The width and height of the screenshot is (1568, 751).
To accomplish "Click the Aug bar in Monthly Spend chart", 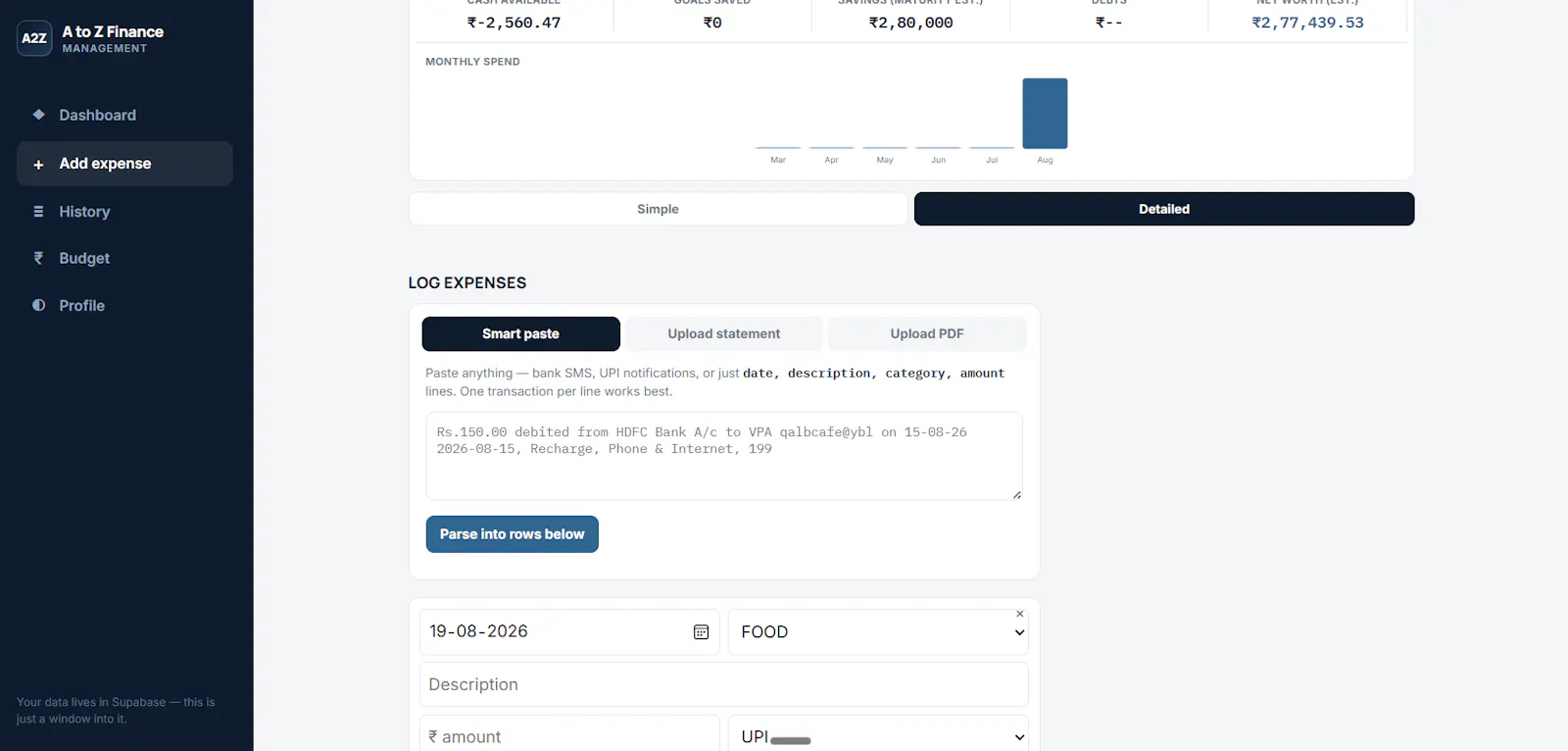I will coord(1045,114).
